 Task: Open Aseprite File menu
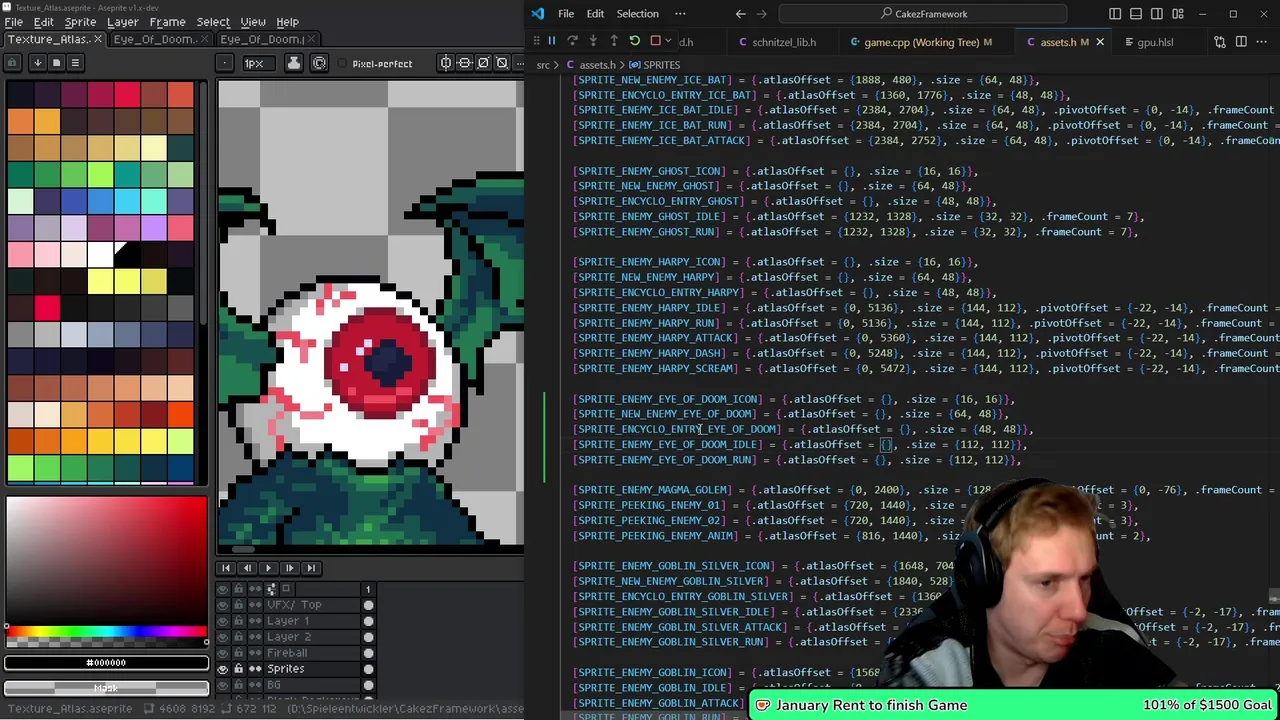14,22
